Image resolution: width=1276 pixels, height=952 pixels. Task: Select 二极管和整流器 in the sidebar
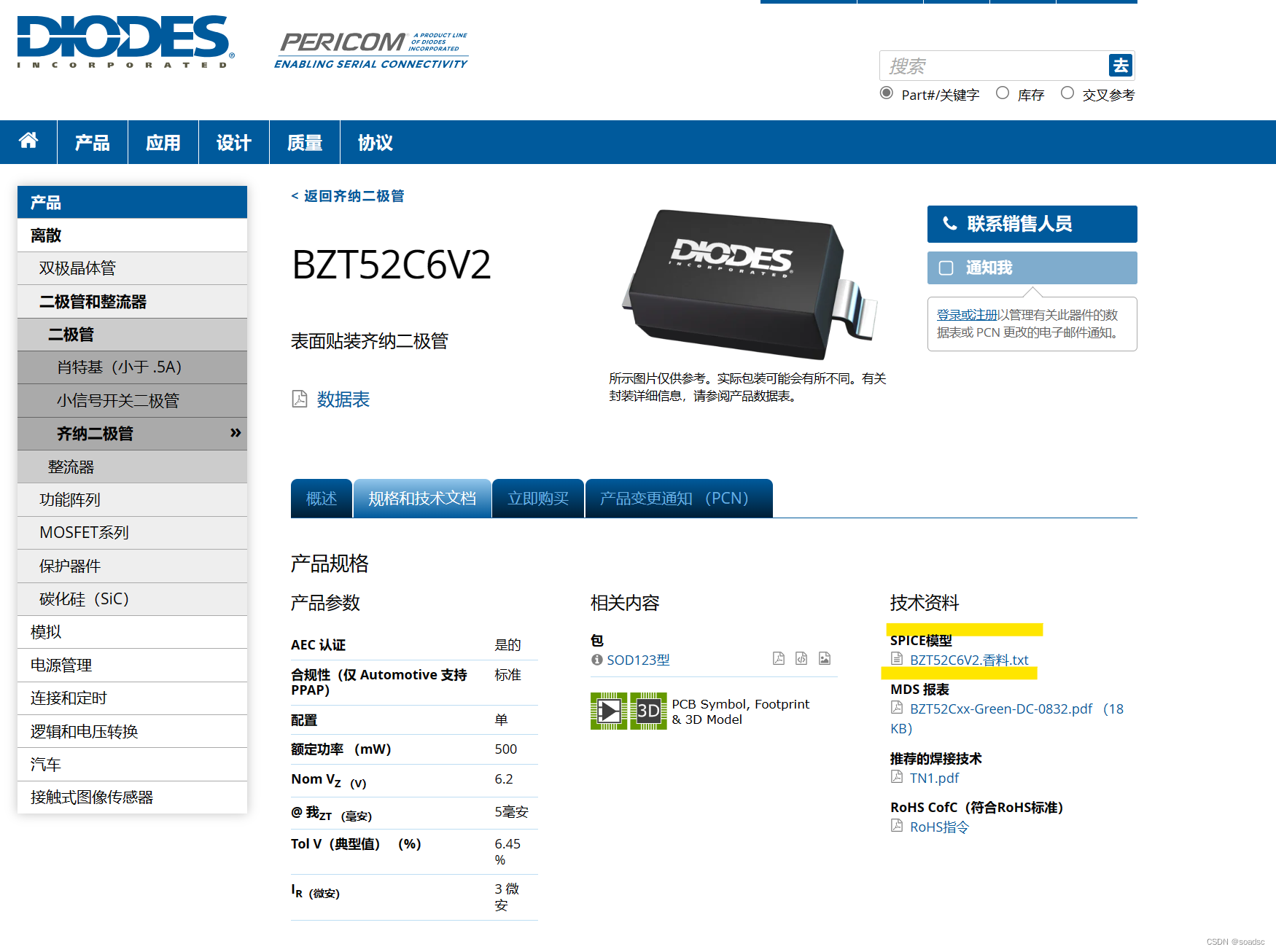(132, 302)
